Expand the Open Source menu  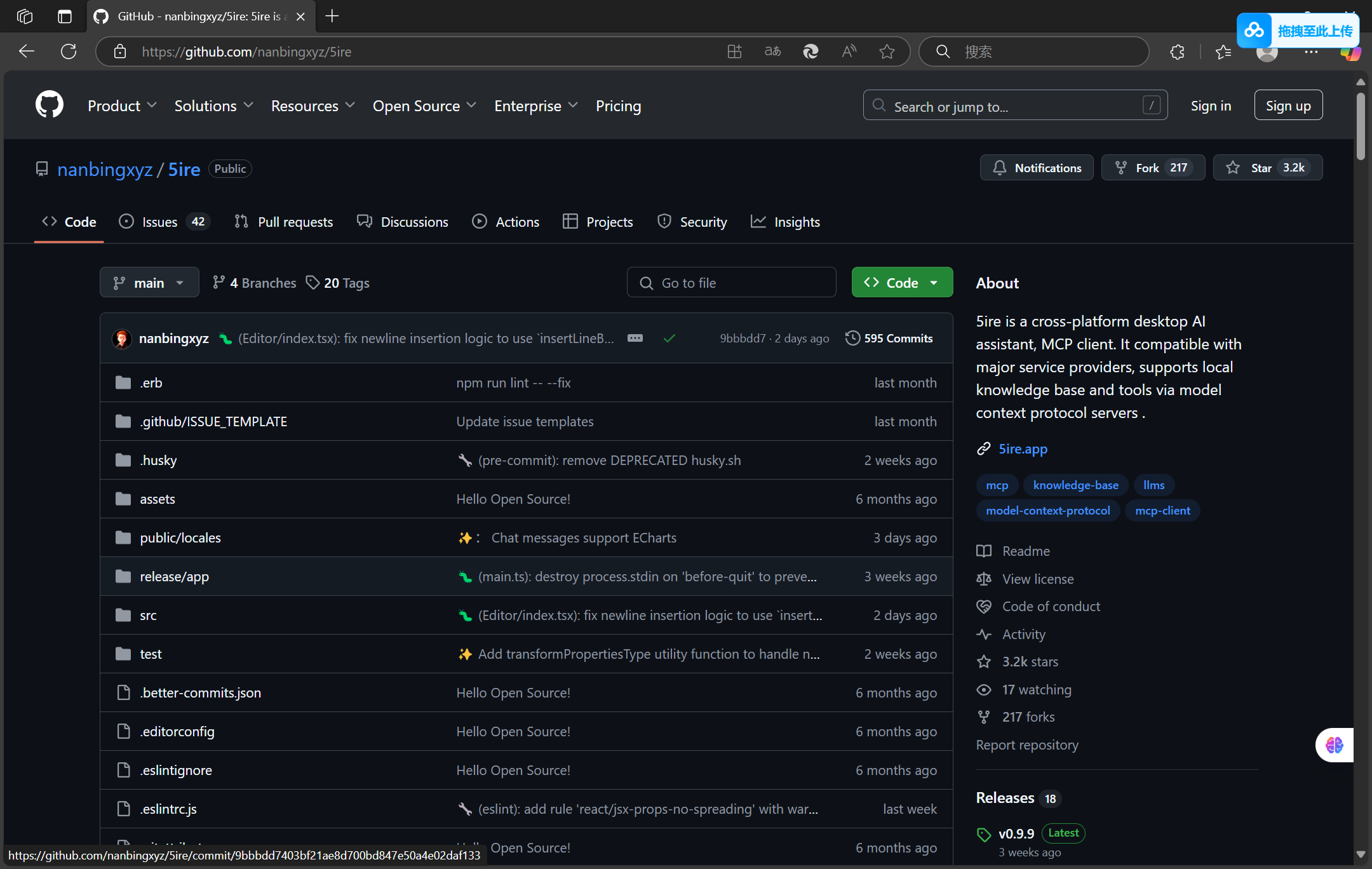click(424, 105)
